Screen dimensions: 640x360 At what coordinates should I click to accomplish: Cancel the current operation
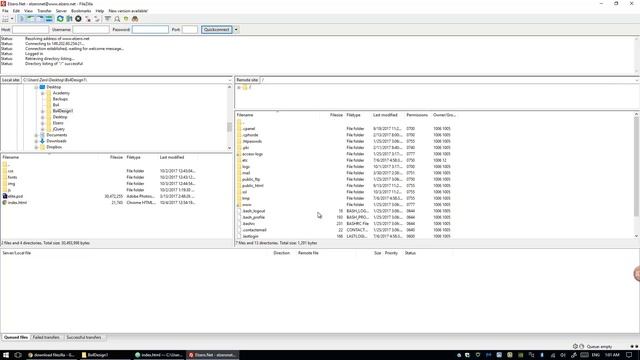(78, 19)
